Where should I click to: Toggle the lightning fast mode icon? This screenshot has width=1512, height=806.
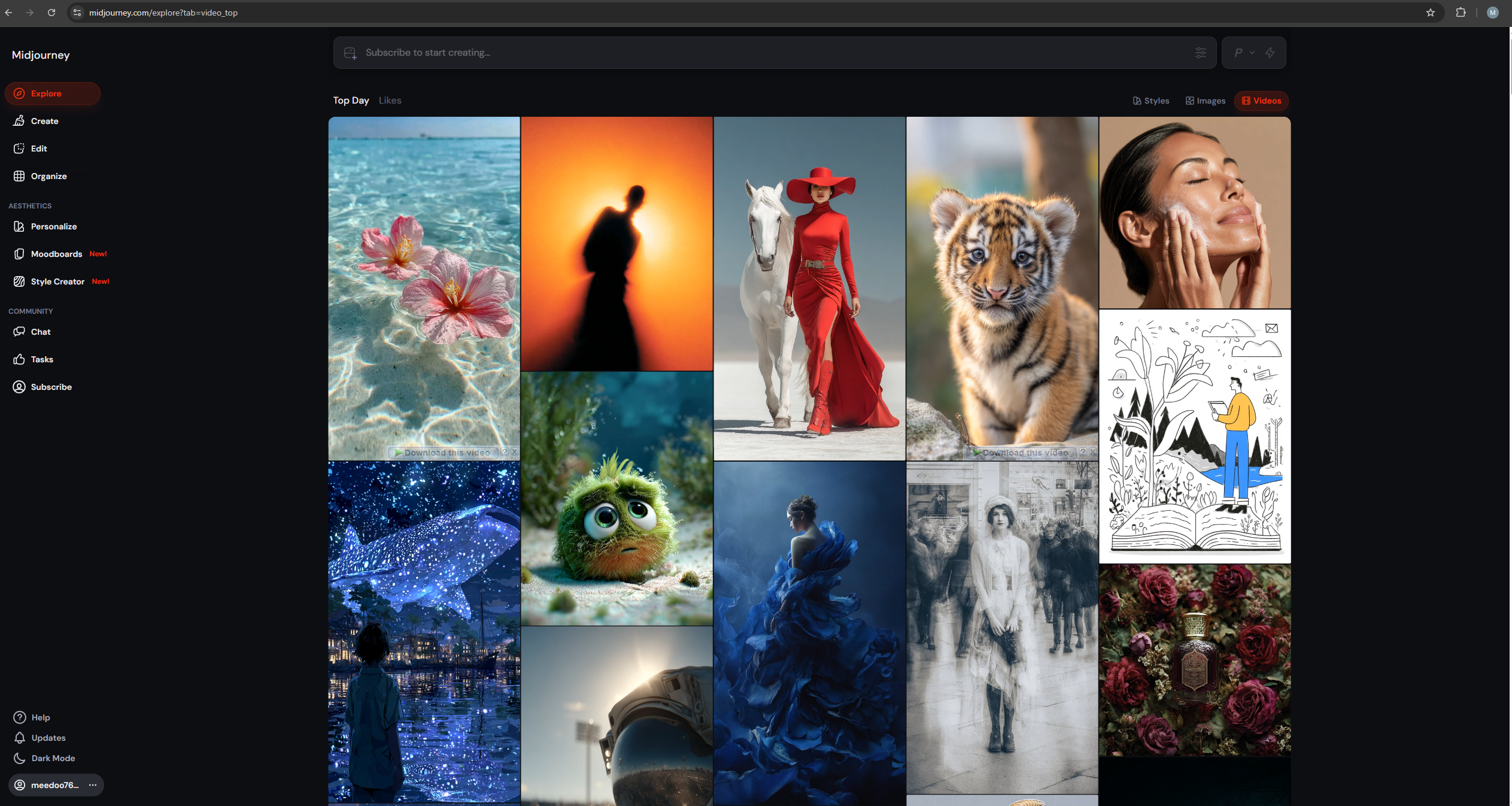1270,53
